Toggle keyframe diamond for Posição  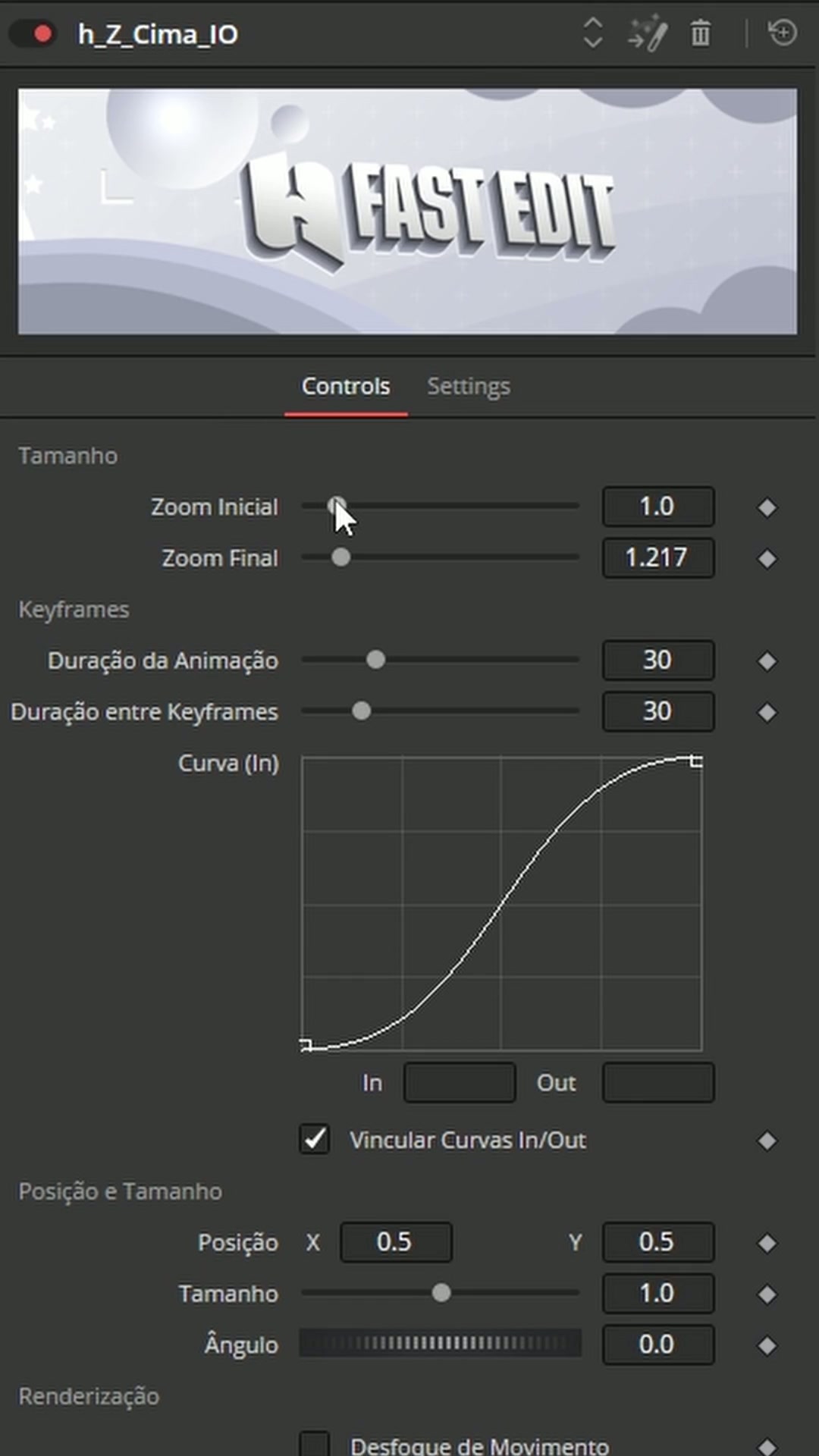(x=767, y=1243)
